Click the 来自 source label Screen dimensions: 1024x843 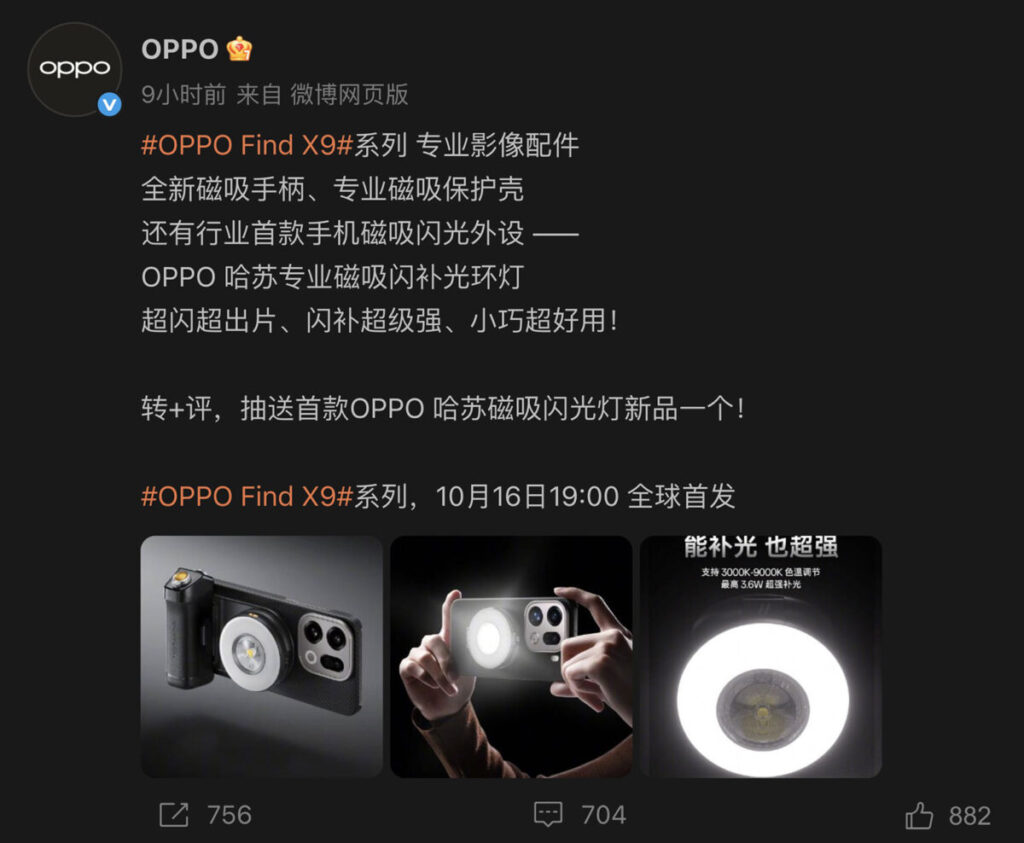pyautogui.click(x=259, y=95)
